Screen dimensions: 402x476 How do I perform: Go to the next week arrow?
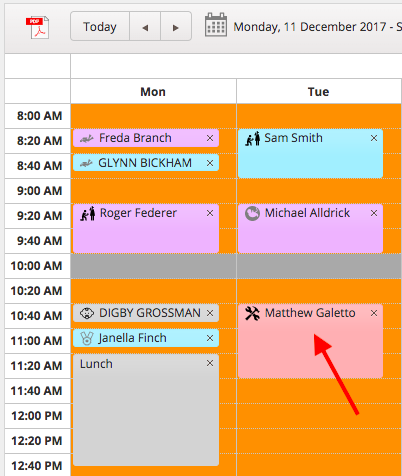(176, 26)
